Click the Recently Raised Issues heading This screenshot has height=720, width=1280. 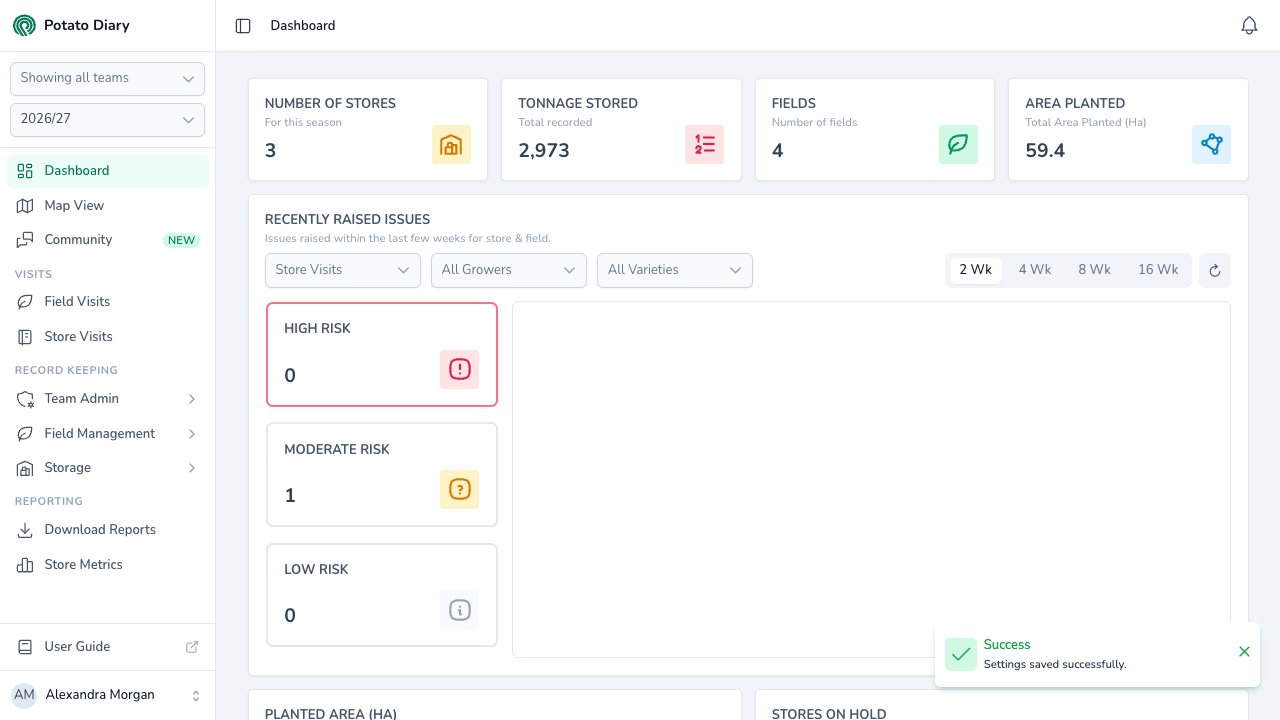point(347,220)
